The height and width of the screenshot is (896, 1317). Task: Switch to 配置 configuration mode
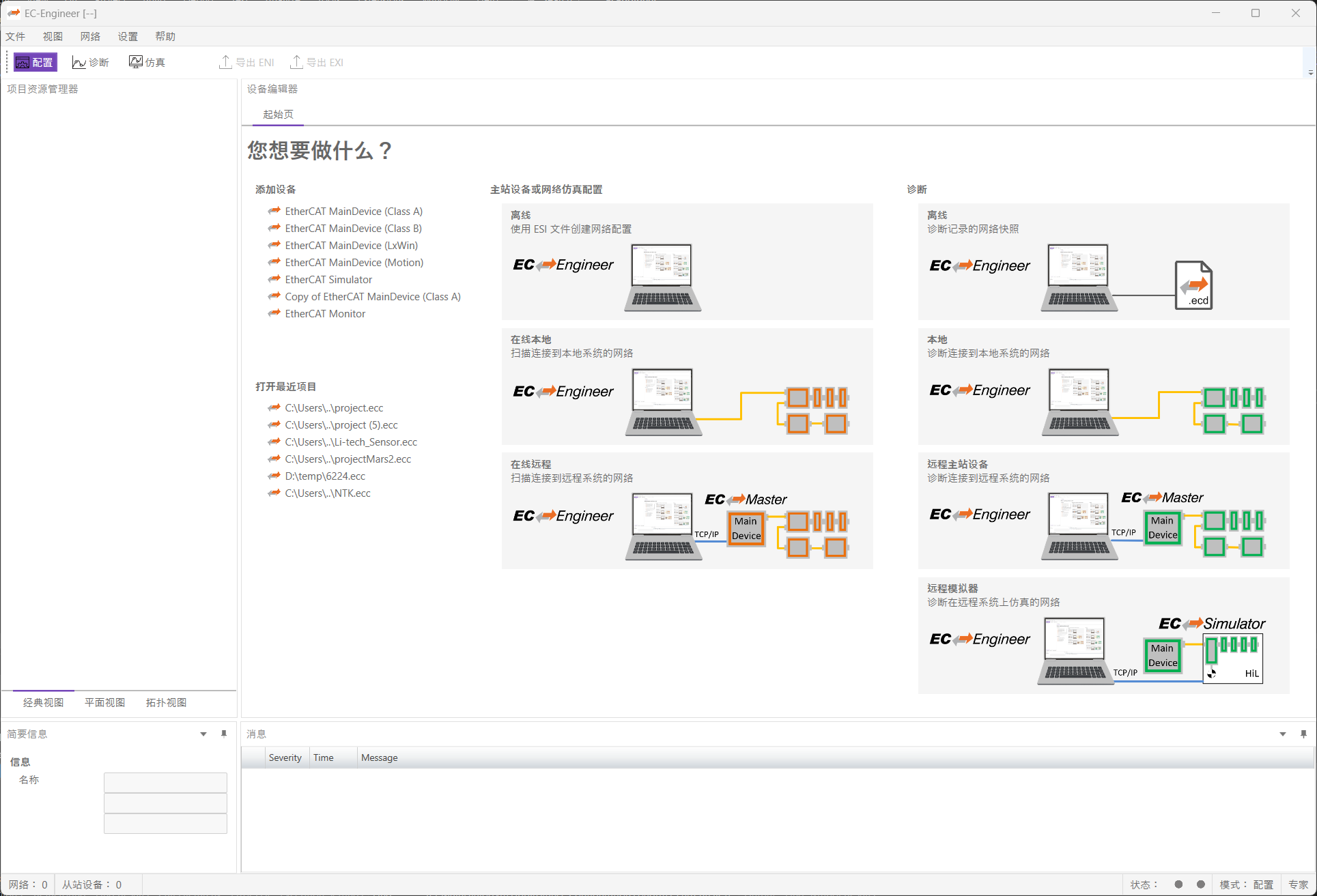click(35, 62)
